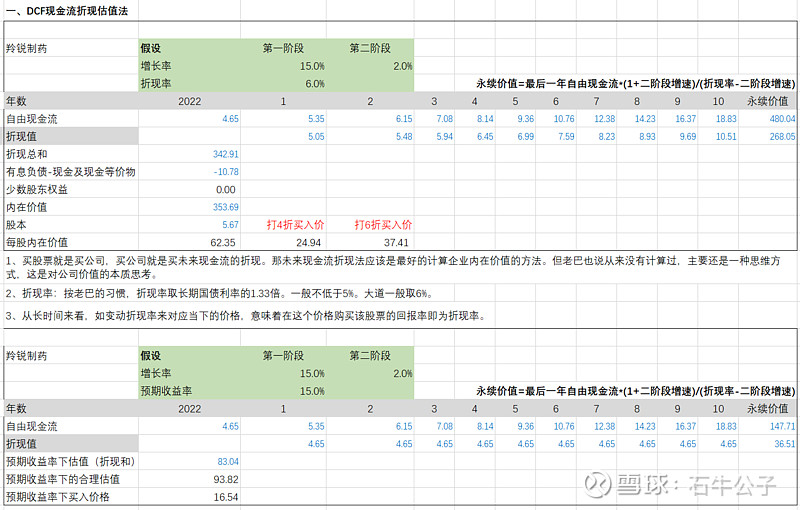Click the 62.35 per-share intrinsic value

click(223, 243)
